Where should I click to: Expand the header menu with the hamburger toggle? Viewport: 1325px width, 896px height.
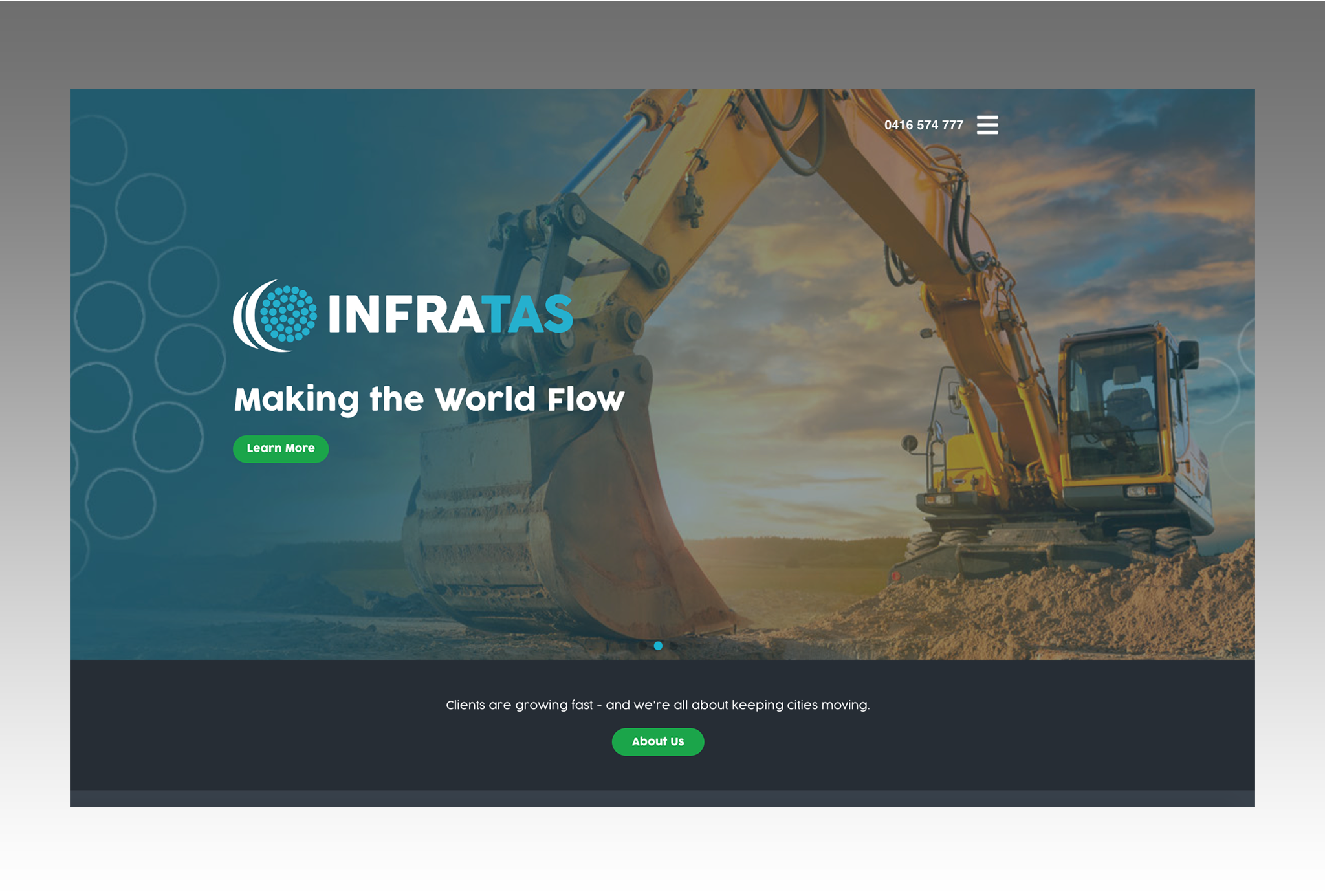pyautogui.click(x=988, y=125)
